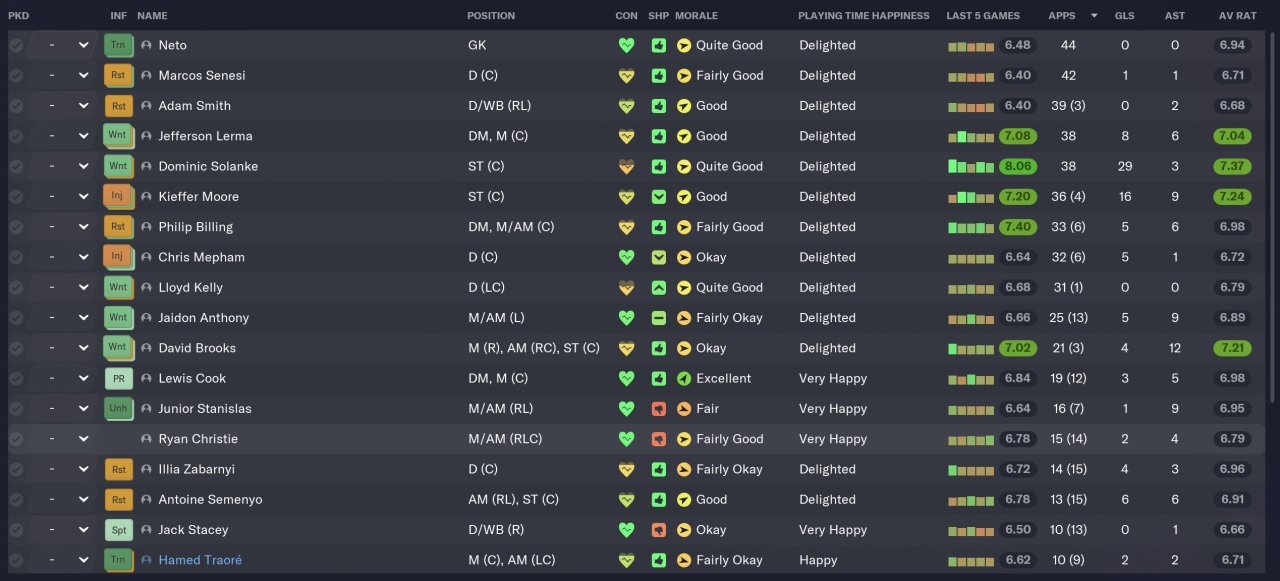
Task: Click Jack Stacey's Spt status icon
Action: click(x=118, y=530)
